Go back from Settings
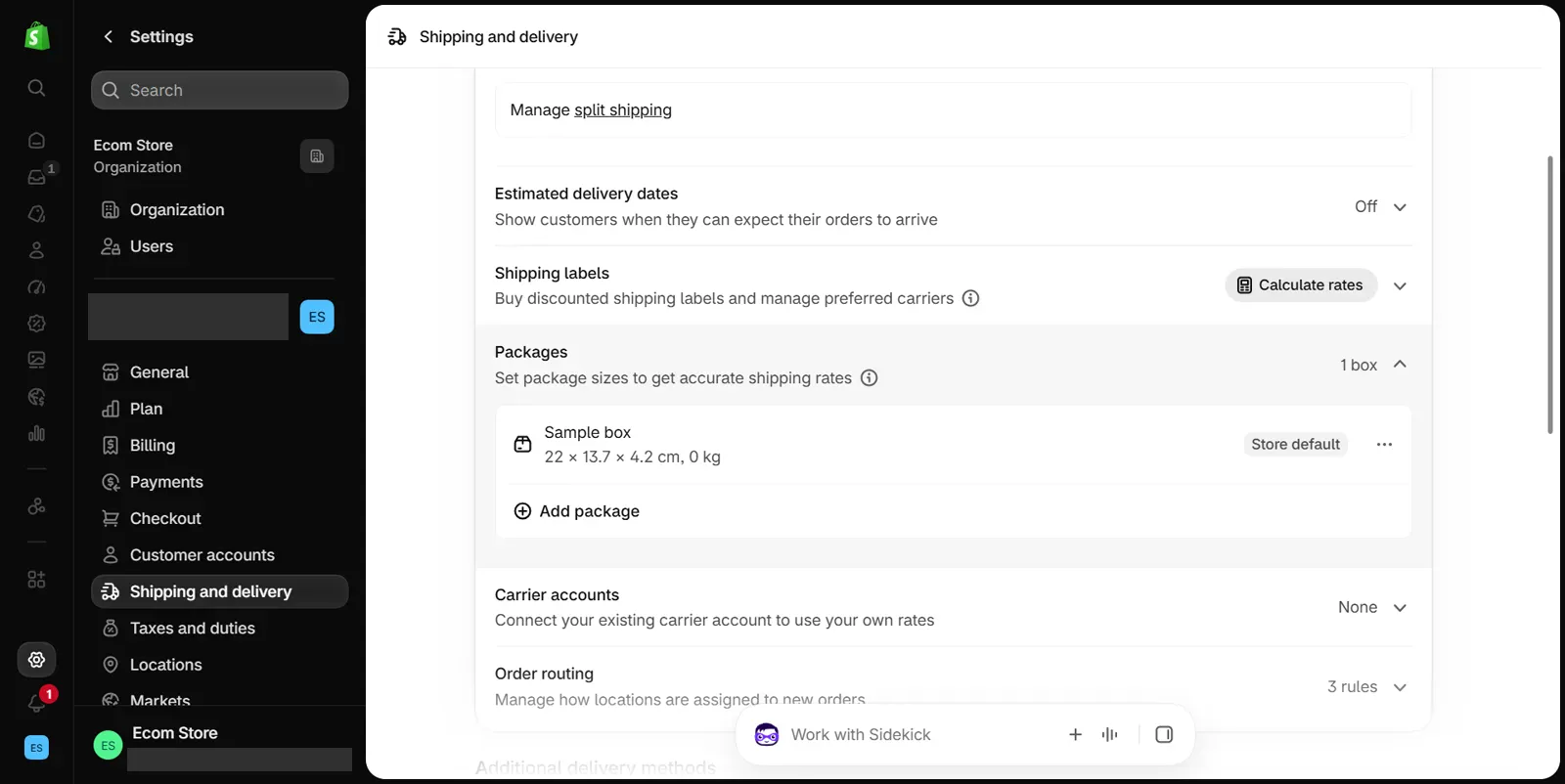 coord(109,36)
